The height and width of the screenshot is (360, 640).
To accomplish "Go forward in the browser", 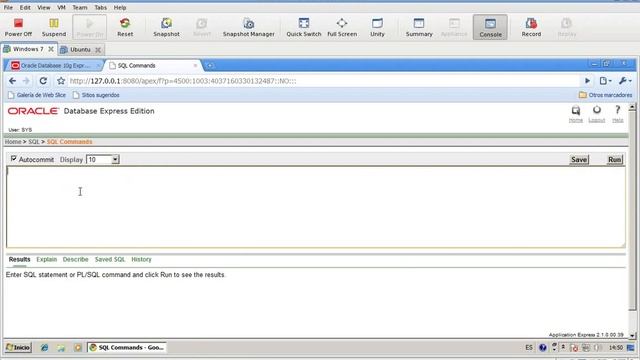I will tap(26, 81).
